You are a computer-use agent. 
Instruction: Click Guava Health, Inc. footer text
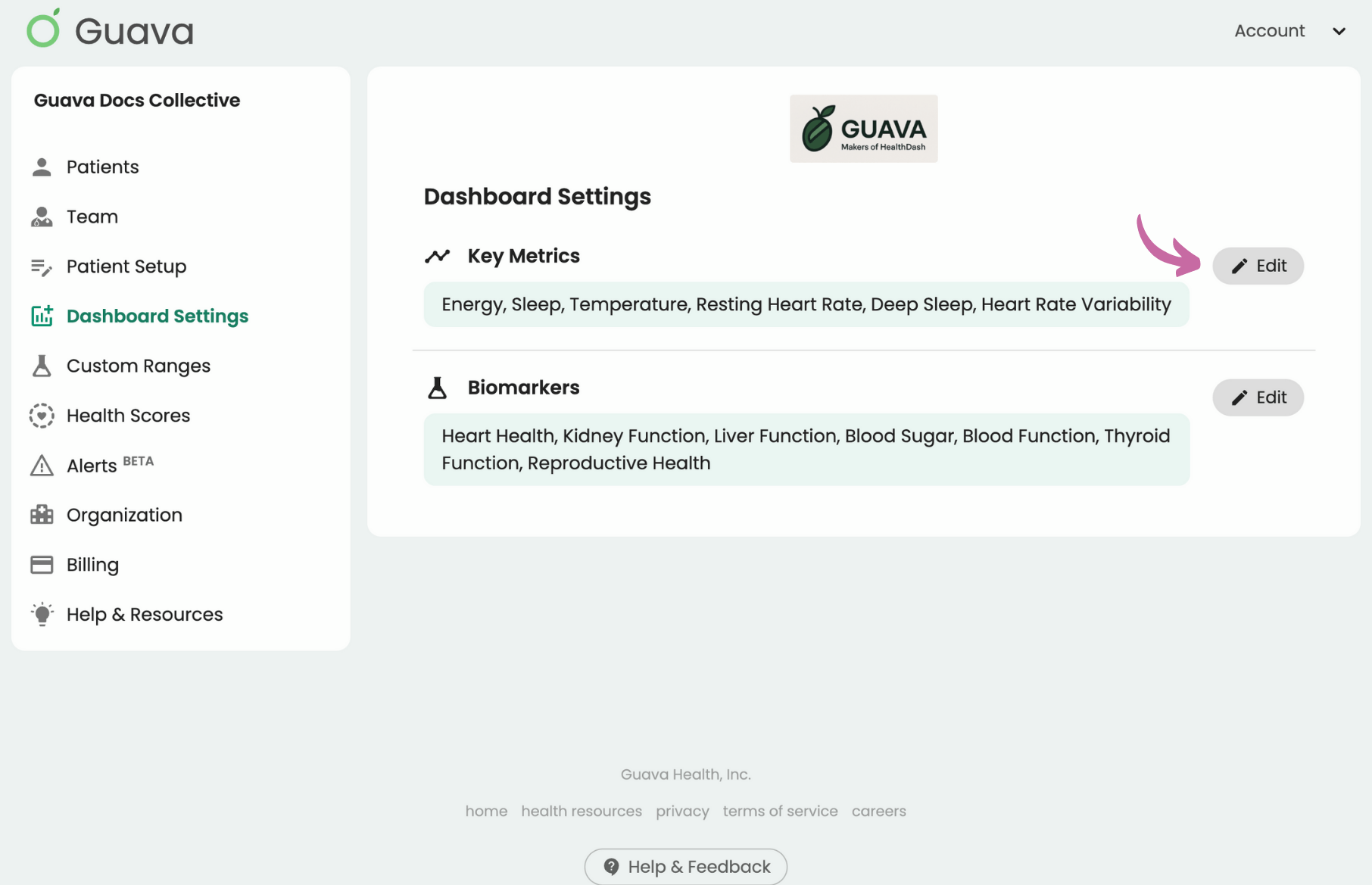point(685,774)
